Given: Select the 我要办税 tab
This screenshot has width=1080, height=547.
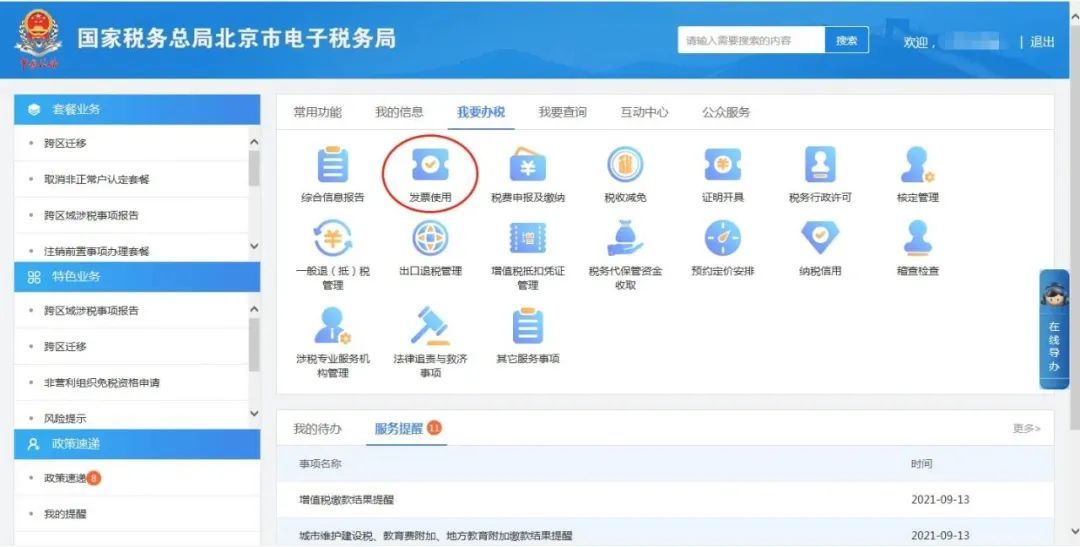Looking at the screenshot, I should (x=481, y=112).
